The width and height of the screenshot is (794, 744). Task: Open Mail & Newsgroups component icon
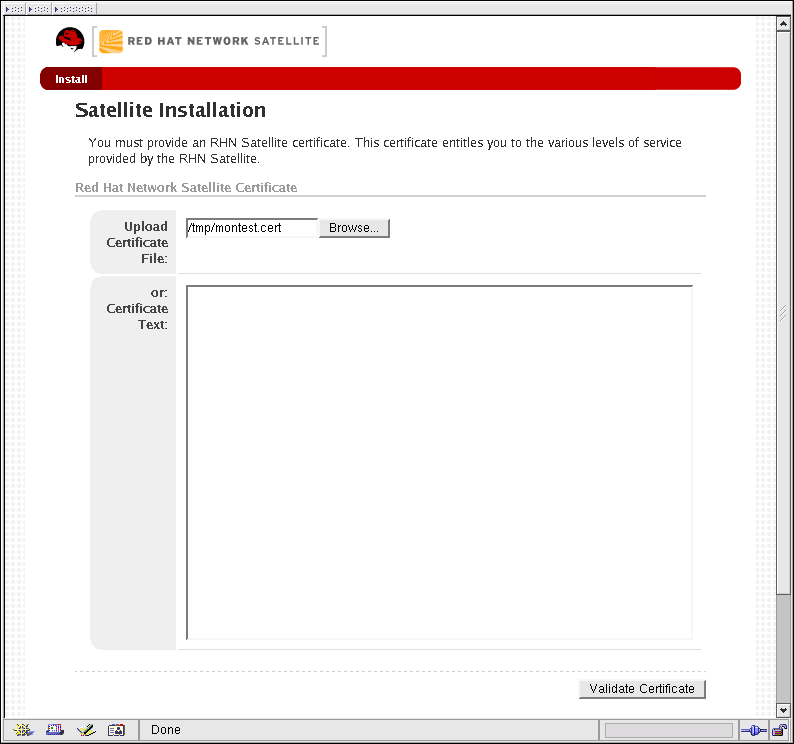[55, 730]
